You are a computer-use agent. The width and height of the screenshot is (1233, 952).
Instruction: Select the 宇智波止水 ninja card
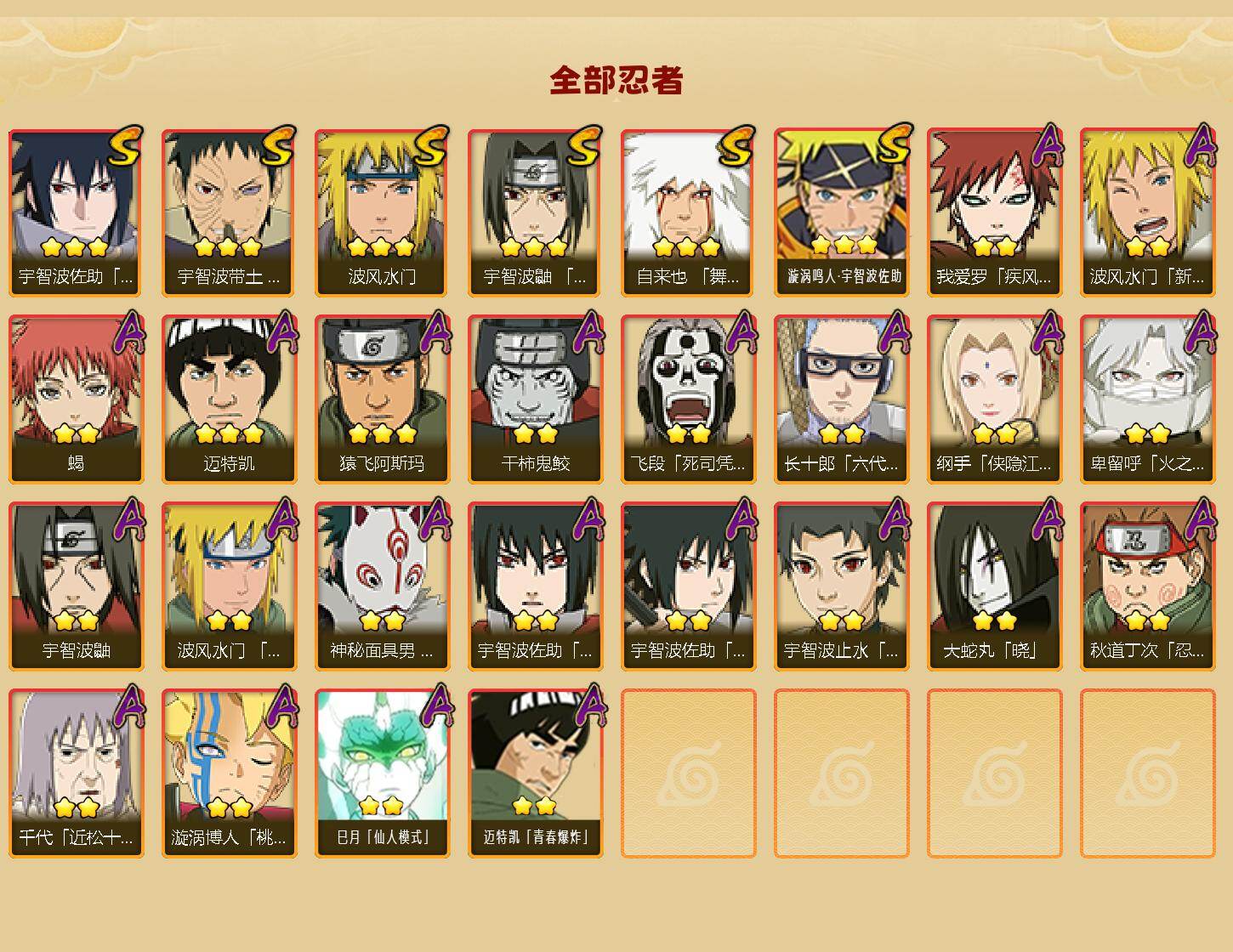click(841, 586)
